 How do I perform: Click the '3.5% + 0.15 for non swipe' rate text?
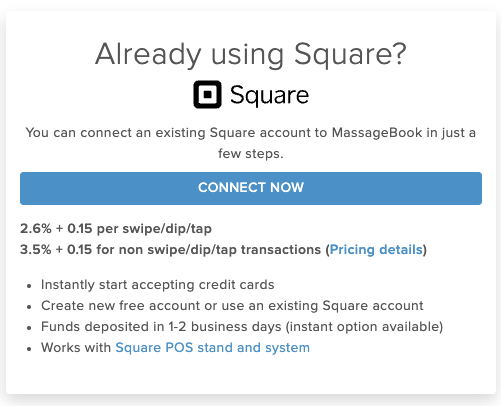[170, 249]
